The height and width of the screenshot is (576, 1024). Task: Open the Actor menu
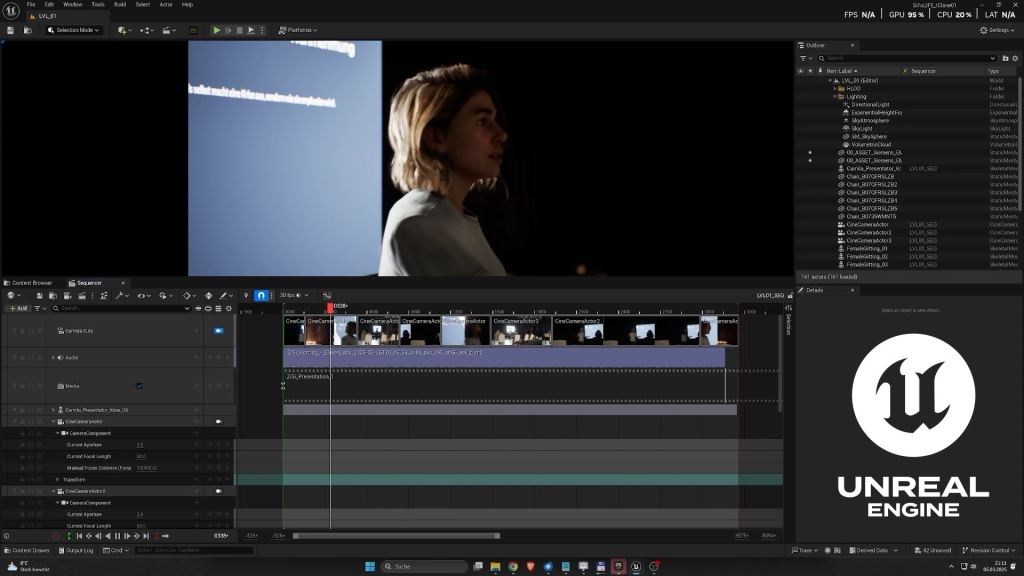click(166, 5)
